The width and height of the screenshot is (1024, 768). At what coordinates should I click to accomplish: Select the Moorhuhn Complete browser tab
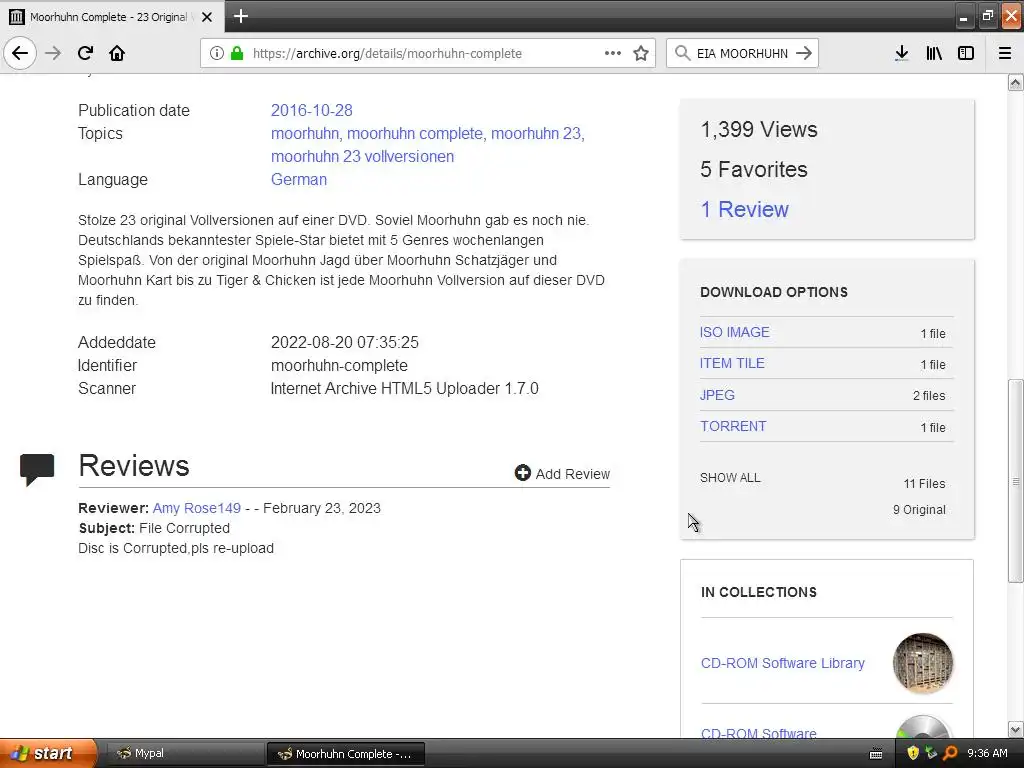pyautogui.click(x=112, y=17)
